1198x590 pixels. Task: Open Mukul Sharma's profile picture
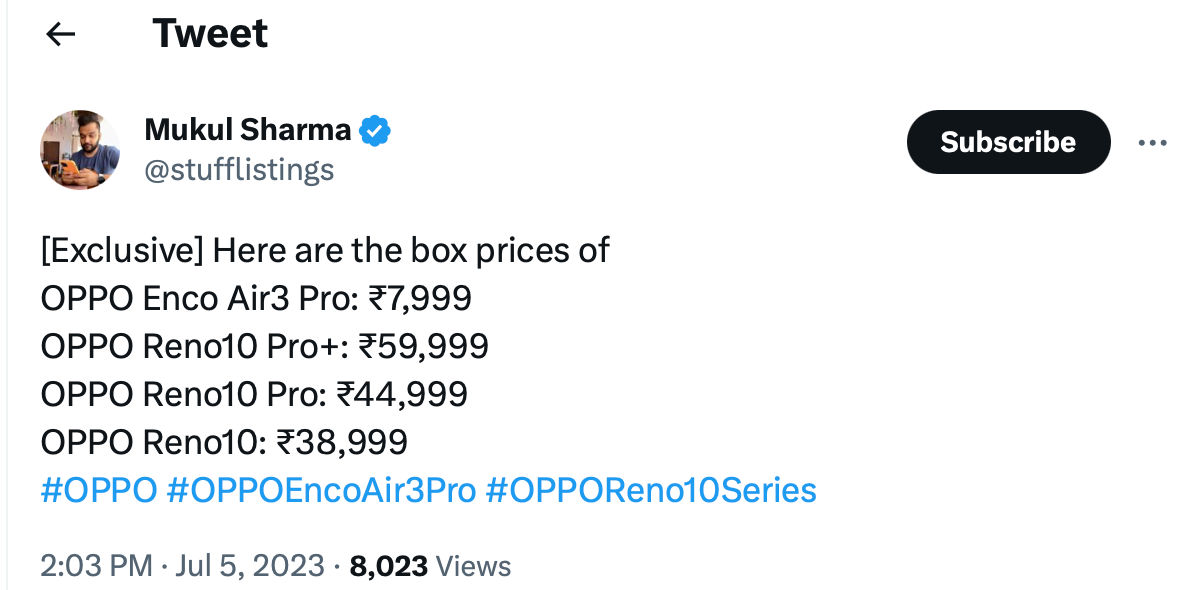(80, 150)
